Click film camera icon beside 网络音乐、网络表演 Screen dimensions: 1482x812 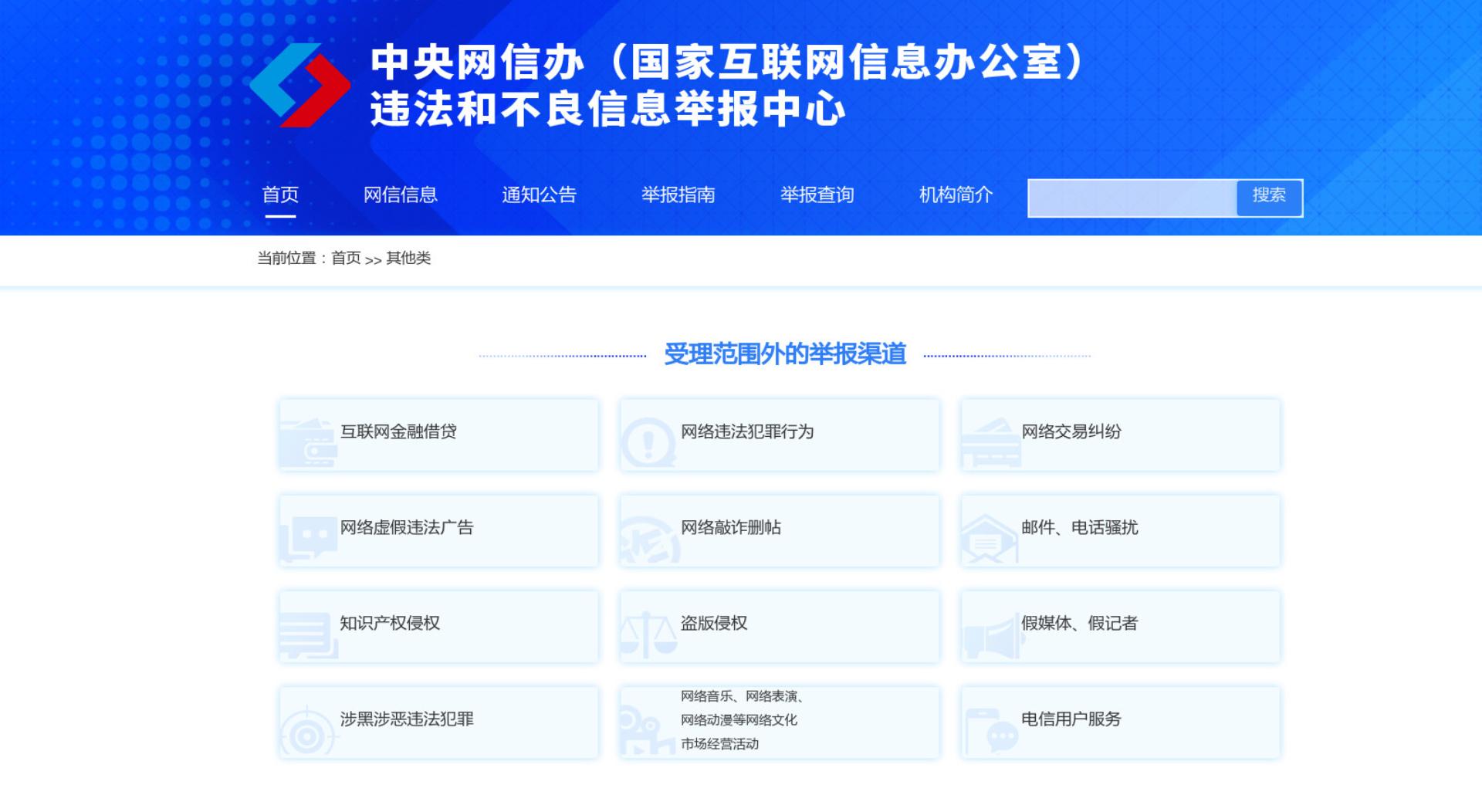(x=648, y=730)
